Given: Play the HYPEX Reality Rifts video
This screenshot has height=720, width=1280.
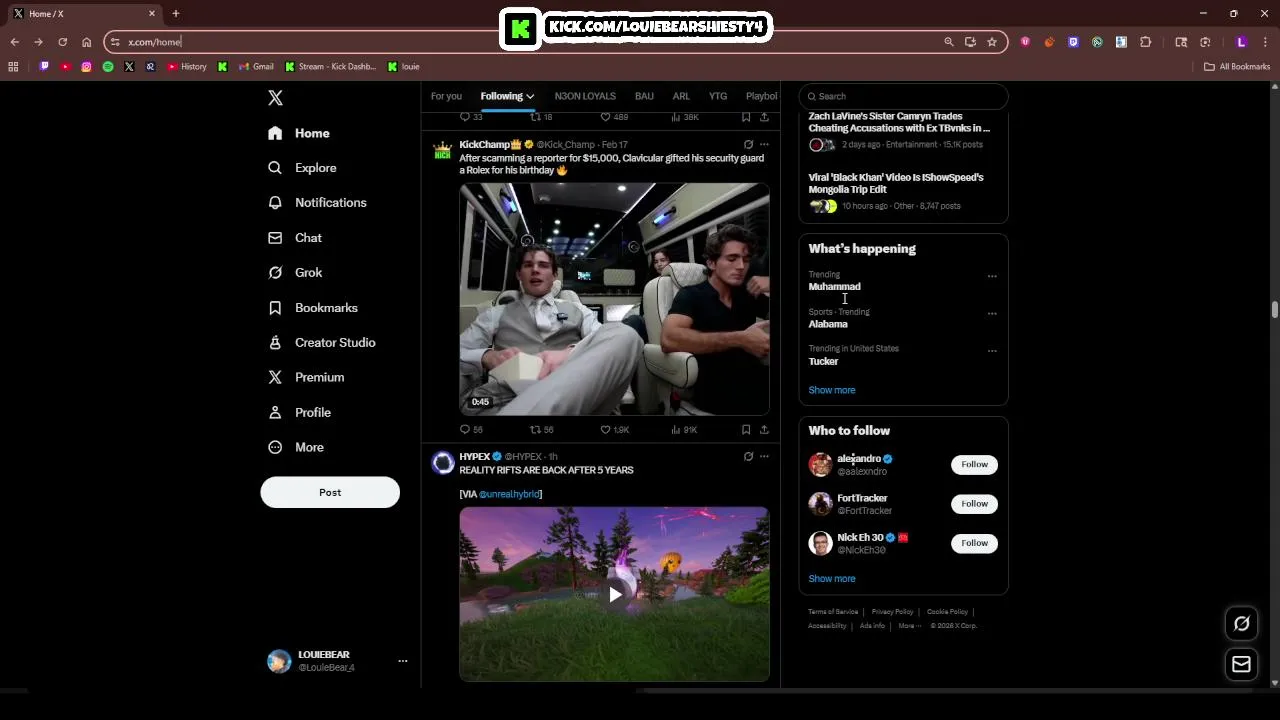Looking at the screenshot, I should point(615,594).
